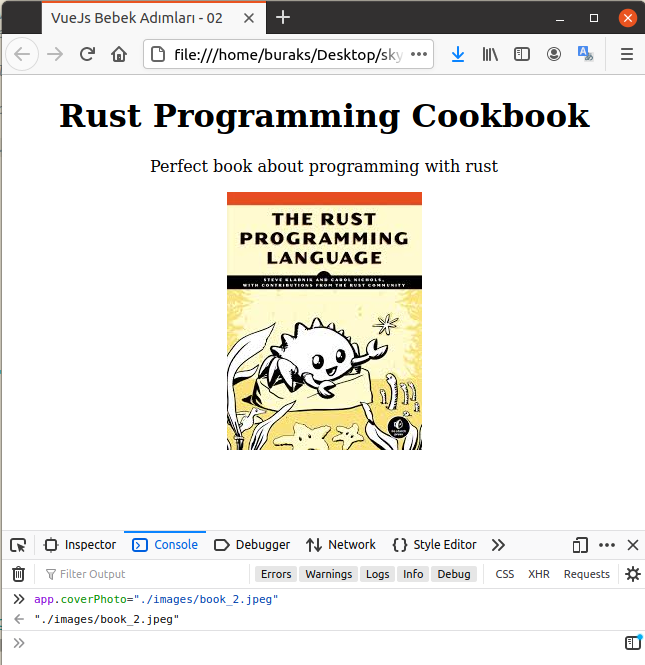This screenshot has width=645, height=665.
Task: Click the console command input line
Action: pyautogui.click(x=322, y=643)
